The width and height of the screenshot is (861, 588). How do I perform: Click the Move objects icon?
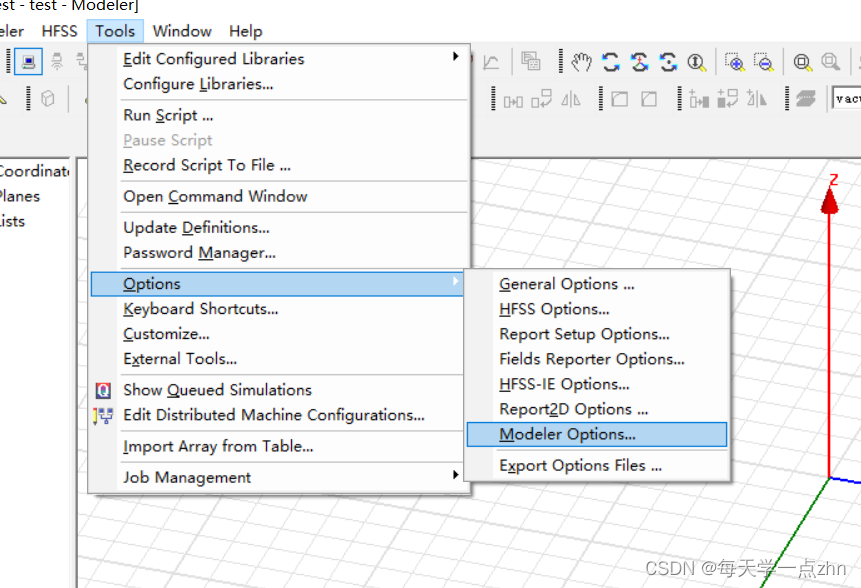click(513, 100)
